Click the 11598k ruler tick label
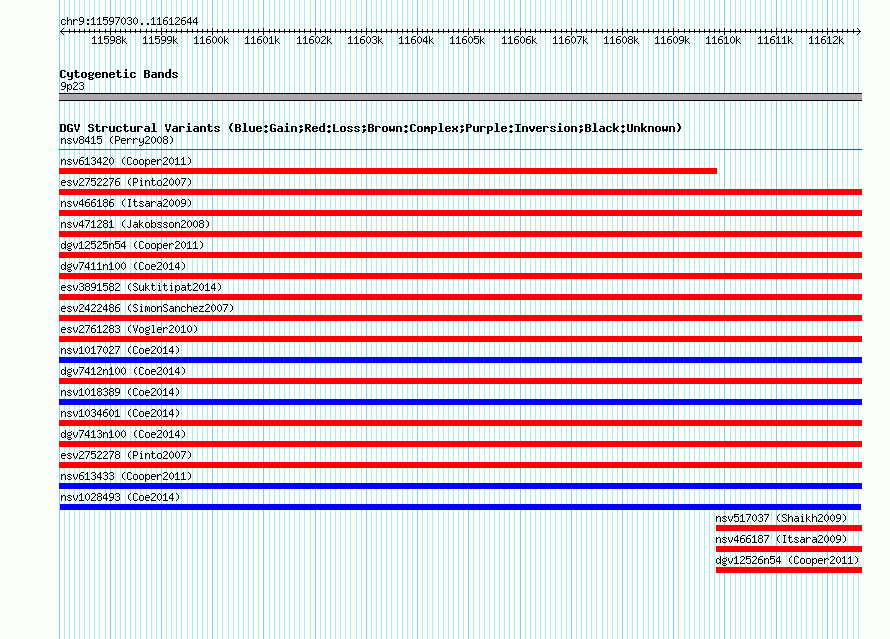Viewport: 890px width, 639px height. [x=109, y=40]
